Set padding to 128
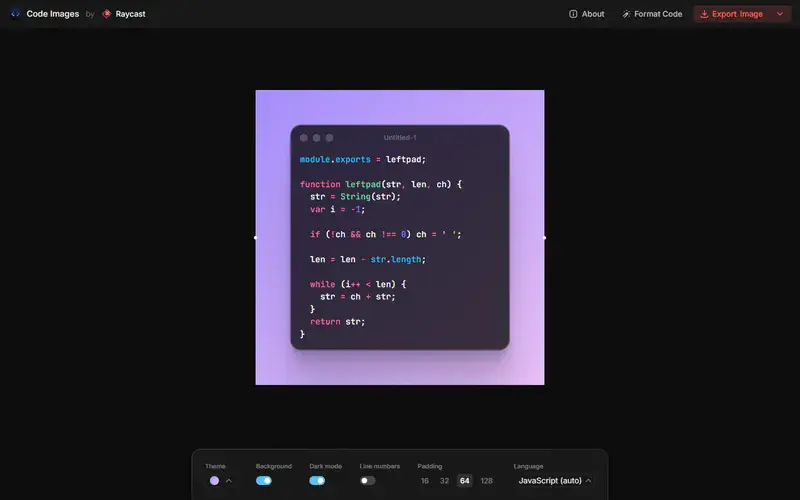Image resolution: width=800 pixels, height=500 pixels. 487,481
